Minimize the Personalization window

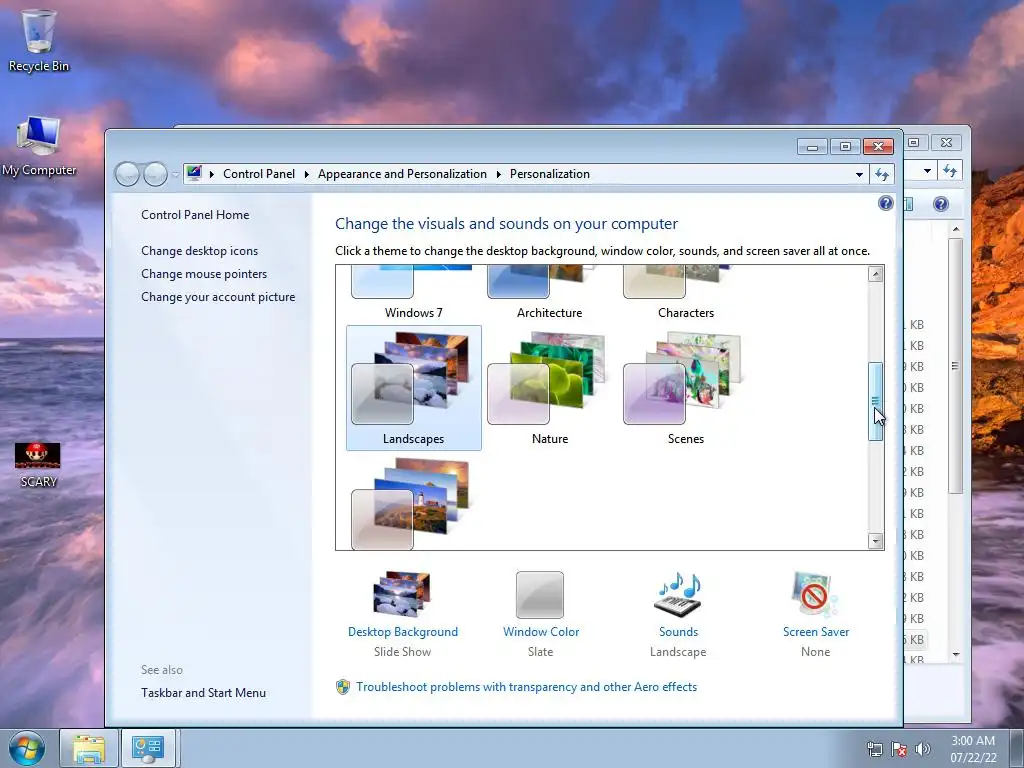pyautogui.click(x=812, y=146)
